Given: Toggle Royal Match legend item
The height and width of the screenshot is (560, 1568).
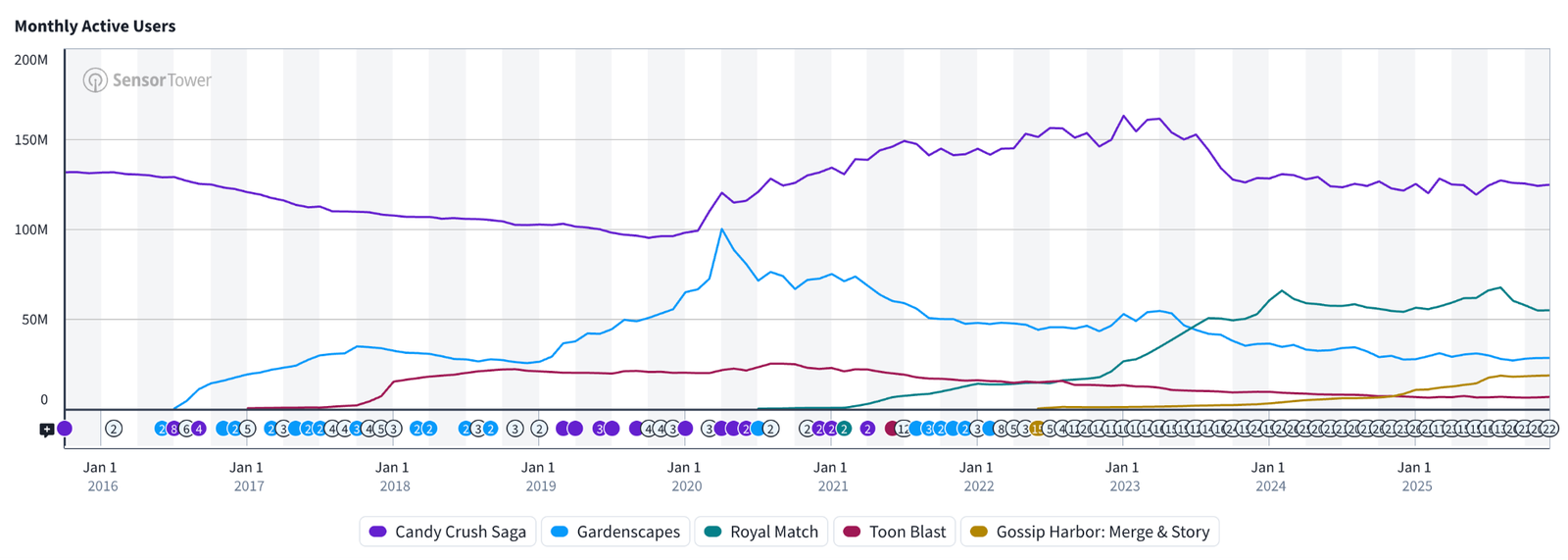Looking at the screenshot, I should pyautogui.click(x=761, y=532).
